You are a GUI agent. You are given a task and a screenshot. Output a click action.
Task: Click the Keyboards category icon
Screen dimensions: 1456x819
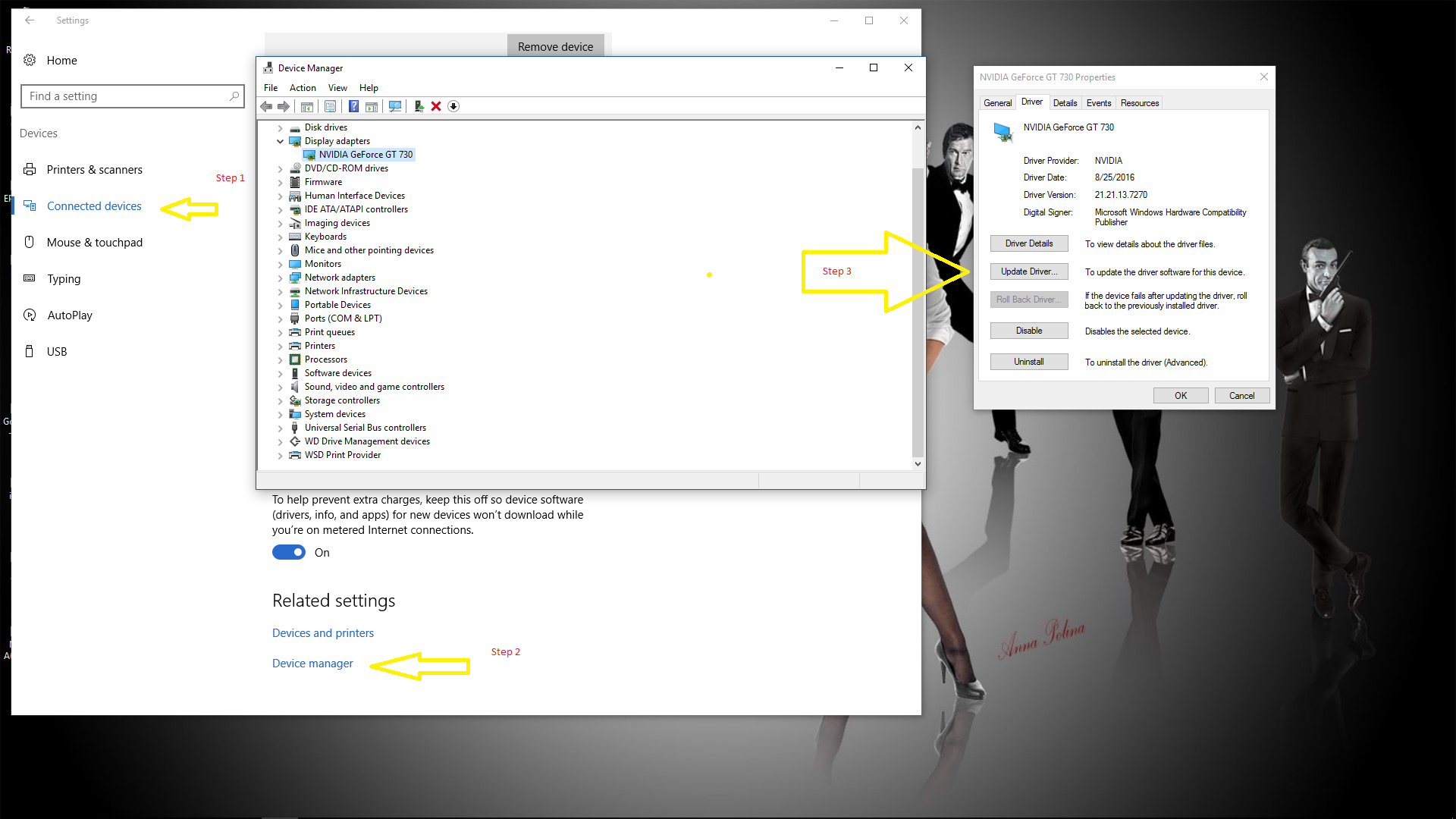pos(295,237)
